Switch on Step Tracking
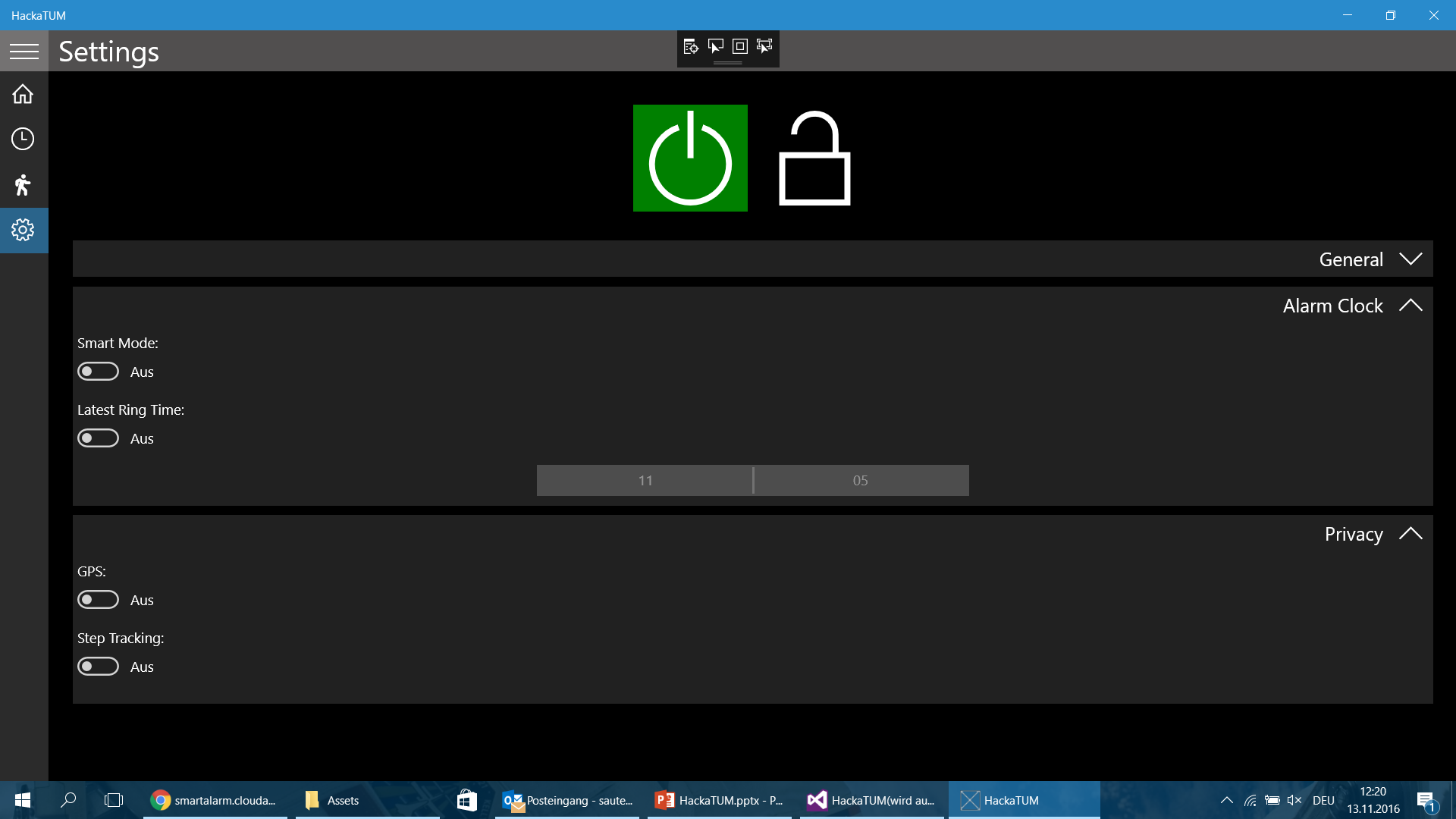This screenshot has width=1456, height=819. click(99, 667)
